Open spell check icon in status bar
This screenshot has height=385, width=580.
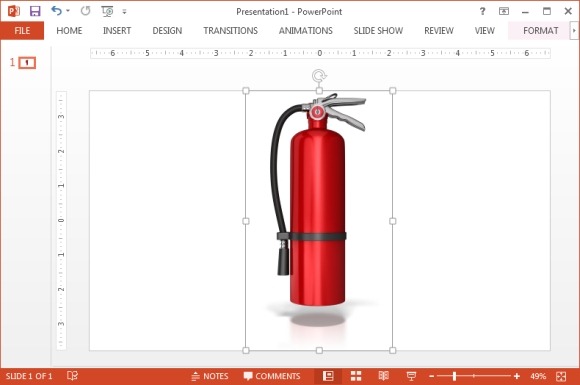72,376
